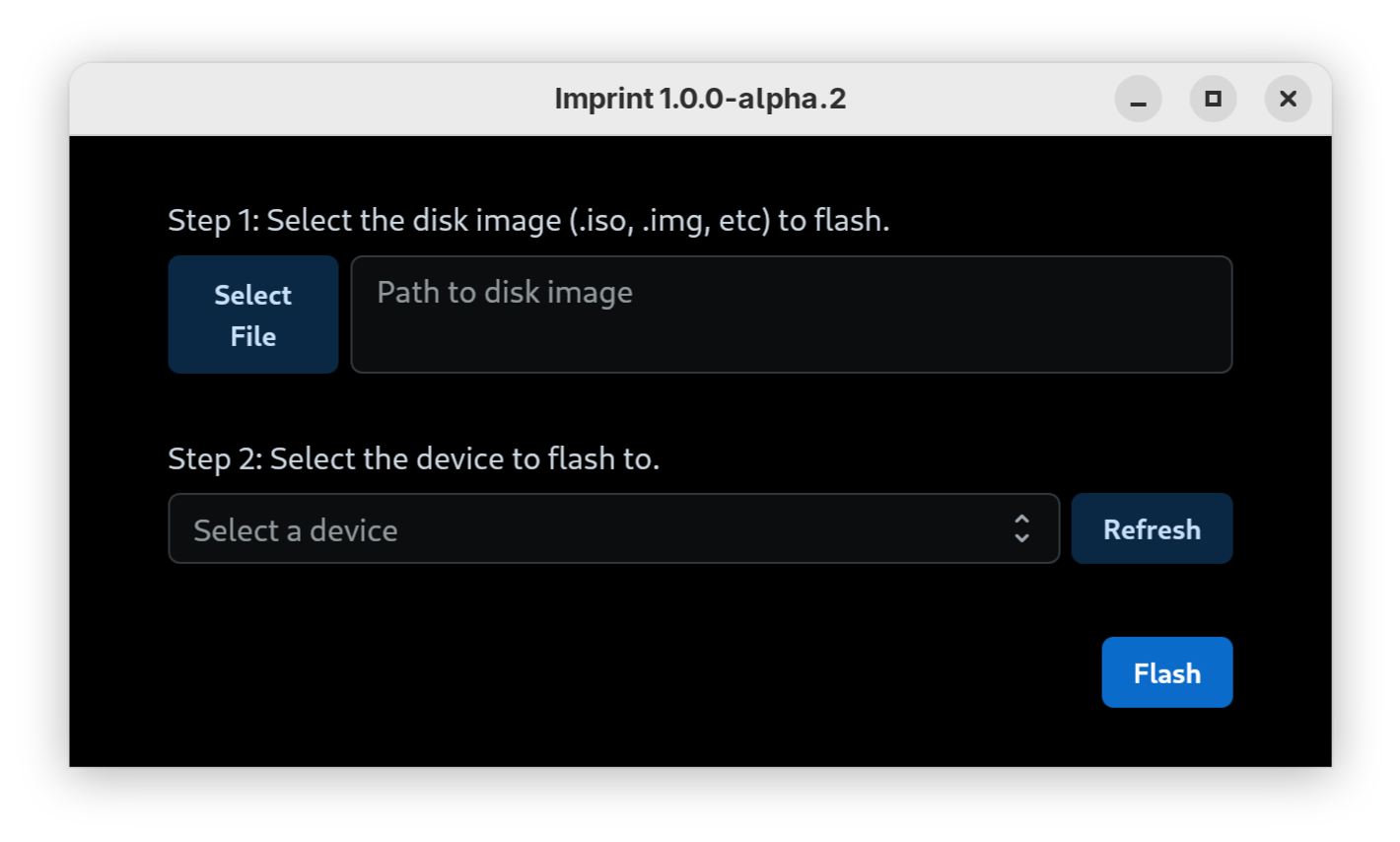Close the Imprint window
The height and width of the screenshot is (842, 1400).
(1288, 100)
